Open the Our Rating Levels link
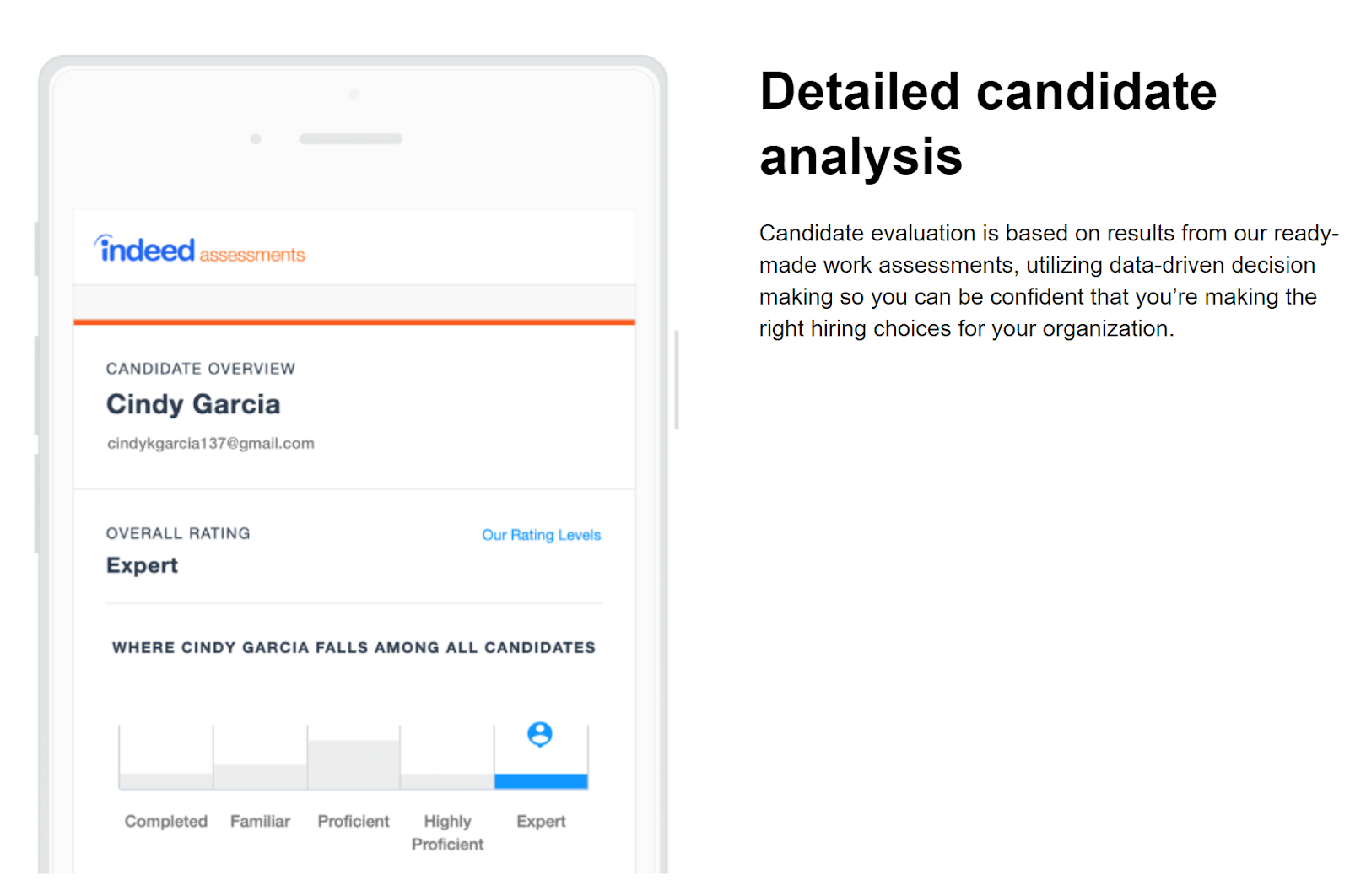1350x896 pixels. pyautogui.click(x=541, y=535)
